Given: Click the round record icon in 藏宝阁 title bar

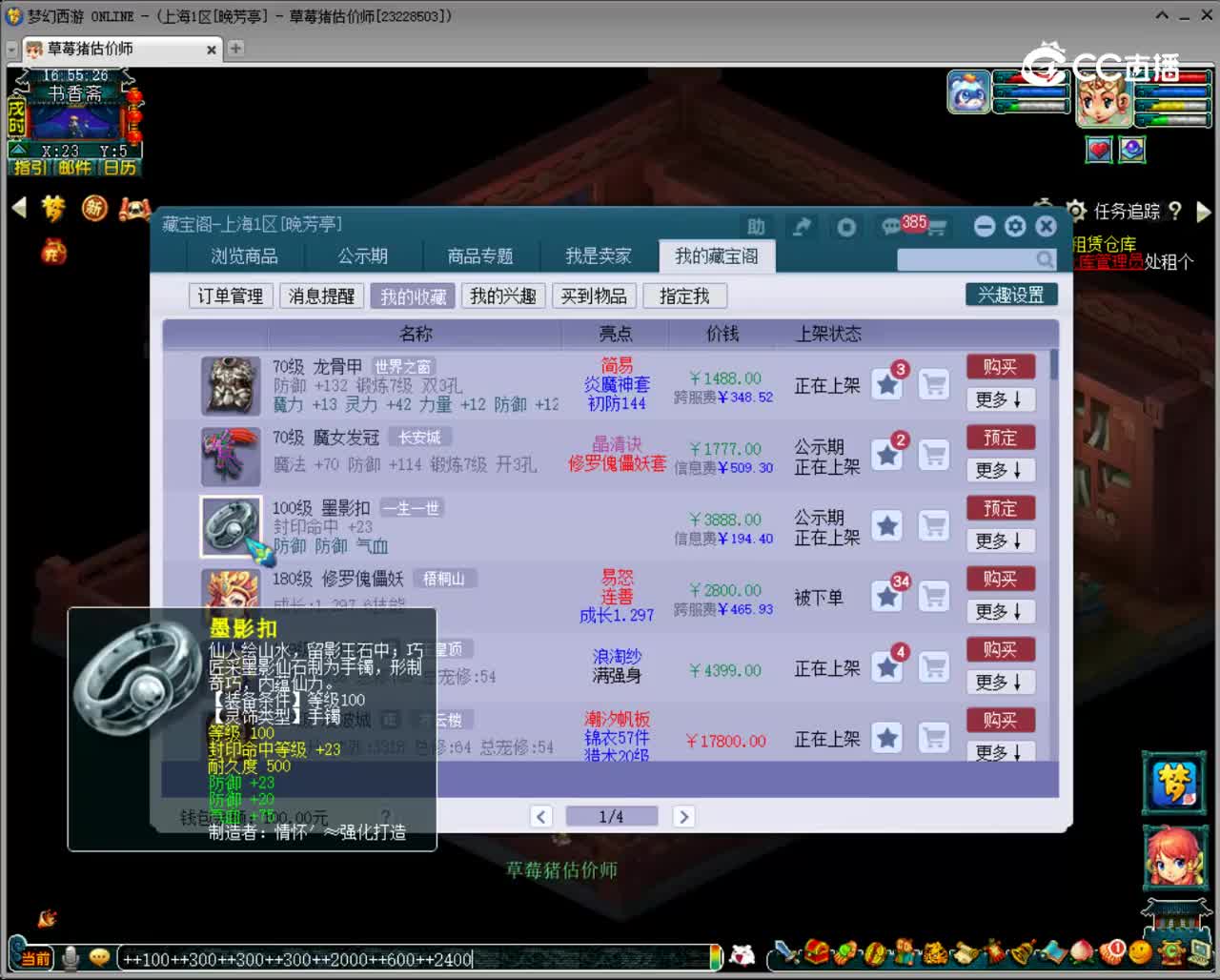Looking at the screenshot, I should pyautogui.click(x=845, y=227).
